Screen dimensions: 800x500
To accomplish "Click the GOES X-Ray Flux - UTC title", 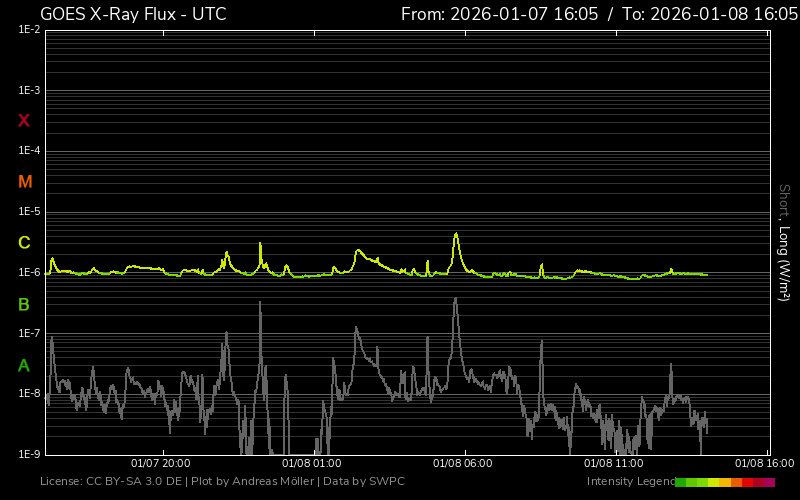I will point(133,14).
